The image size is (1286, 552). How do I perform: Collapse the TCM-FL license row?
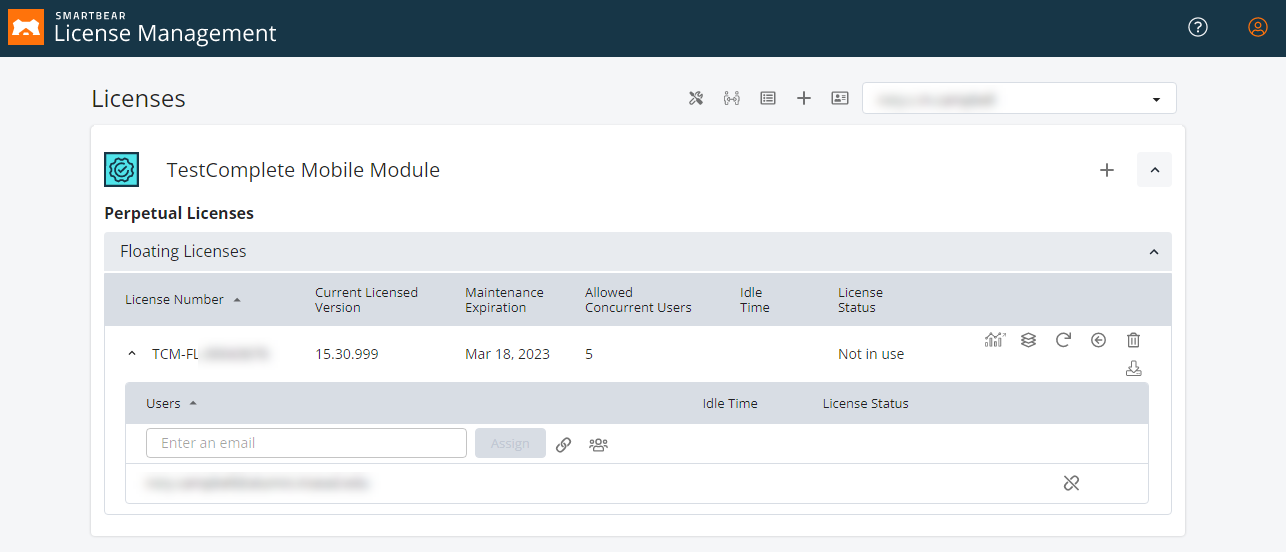(132, 354)
